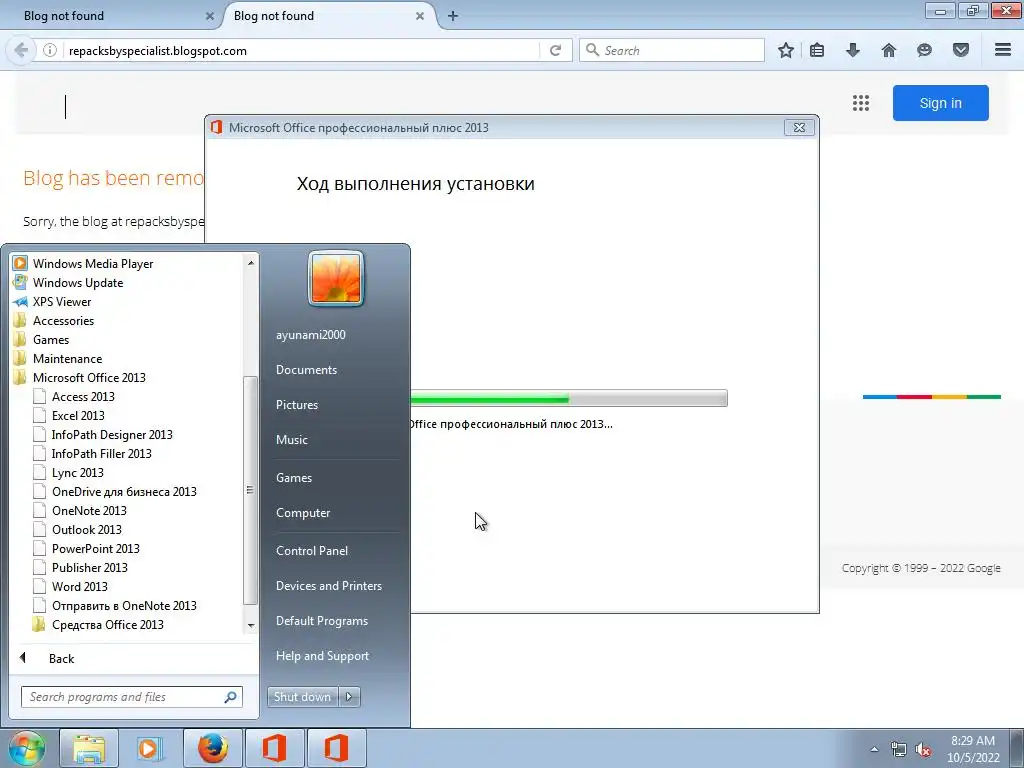Open Documents from the Start menu
Image resolution: width=1024 pixels, height=768 pixels.
click(306, 370)
